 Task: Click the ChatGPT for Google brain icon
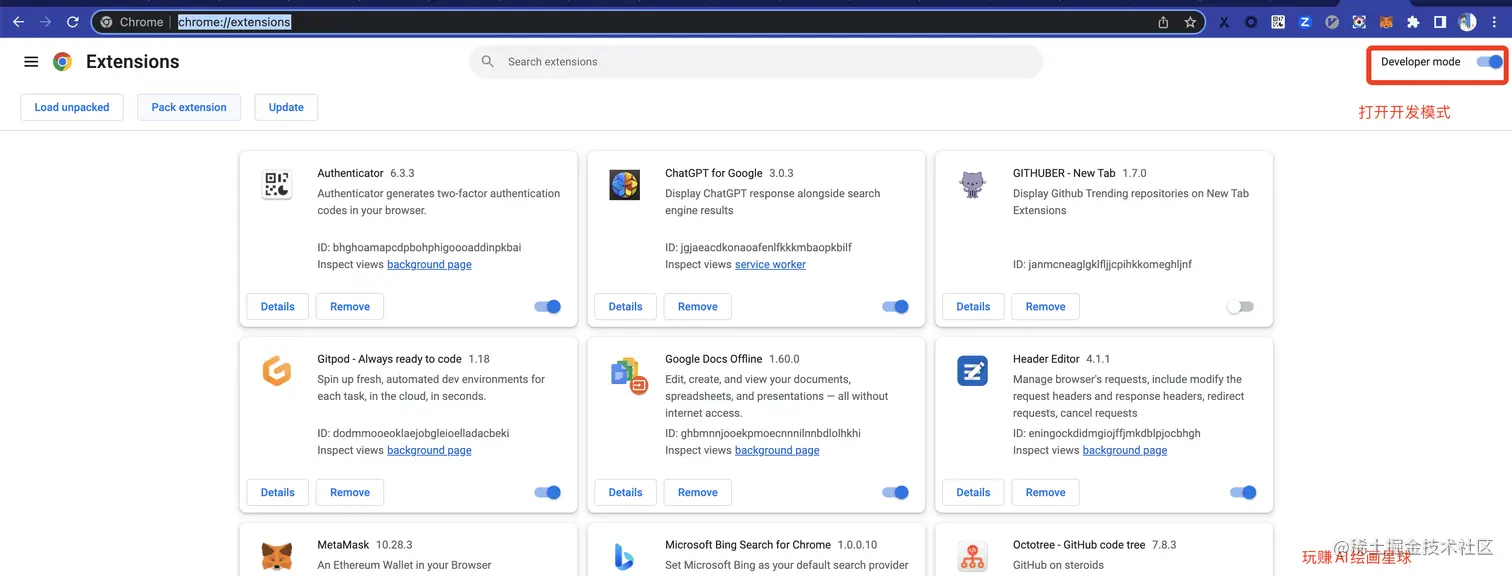click(x=624, y=185)
